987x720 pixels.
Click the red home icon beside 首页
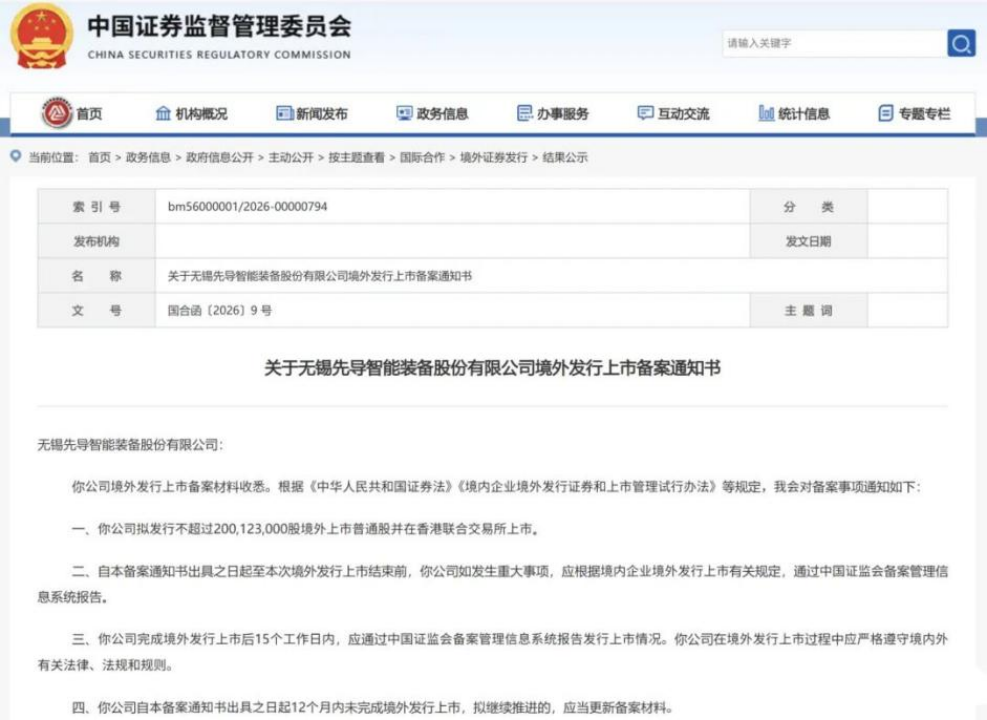(x=57, y=113)
